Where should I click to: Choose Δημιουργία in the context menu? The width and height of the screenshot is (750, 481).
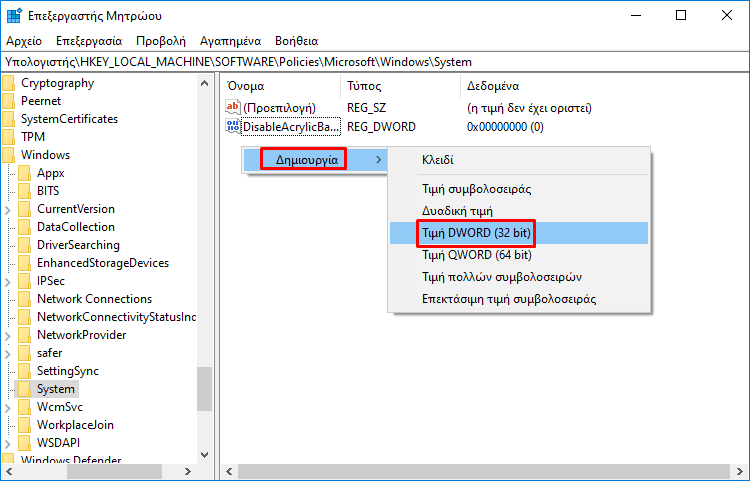(315, 160)
